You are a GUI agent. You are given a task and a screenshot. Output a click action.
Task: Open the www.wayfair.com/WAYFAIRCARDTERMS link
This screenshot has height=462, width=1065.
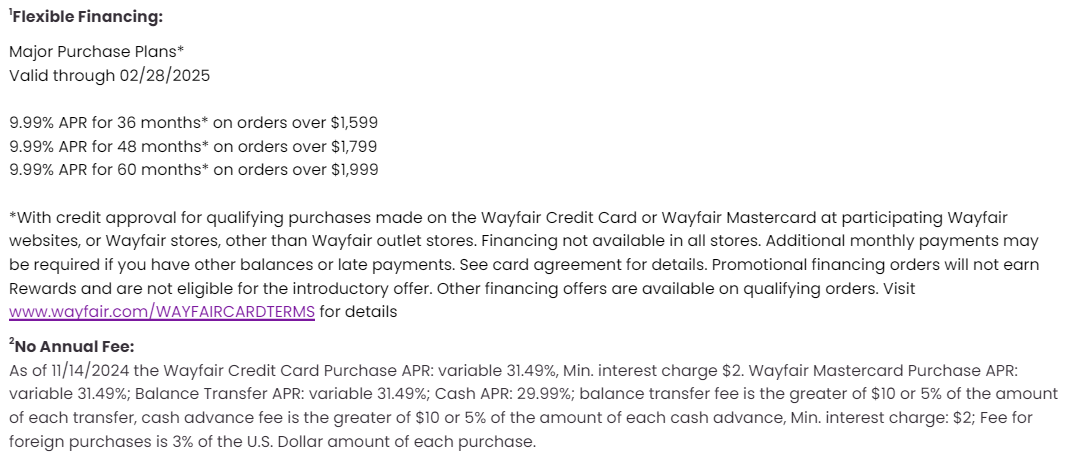coord(162,312)
